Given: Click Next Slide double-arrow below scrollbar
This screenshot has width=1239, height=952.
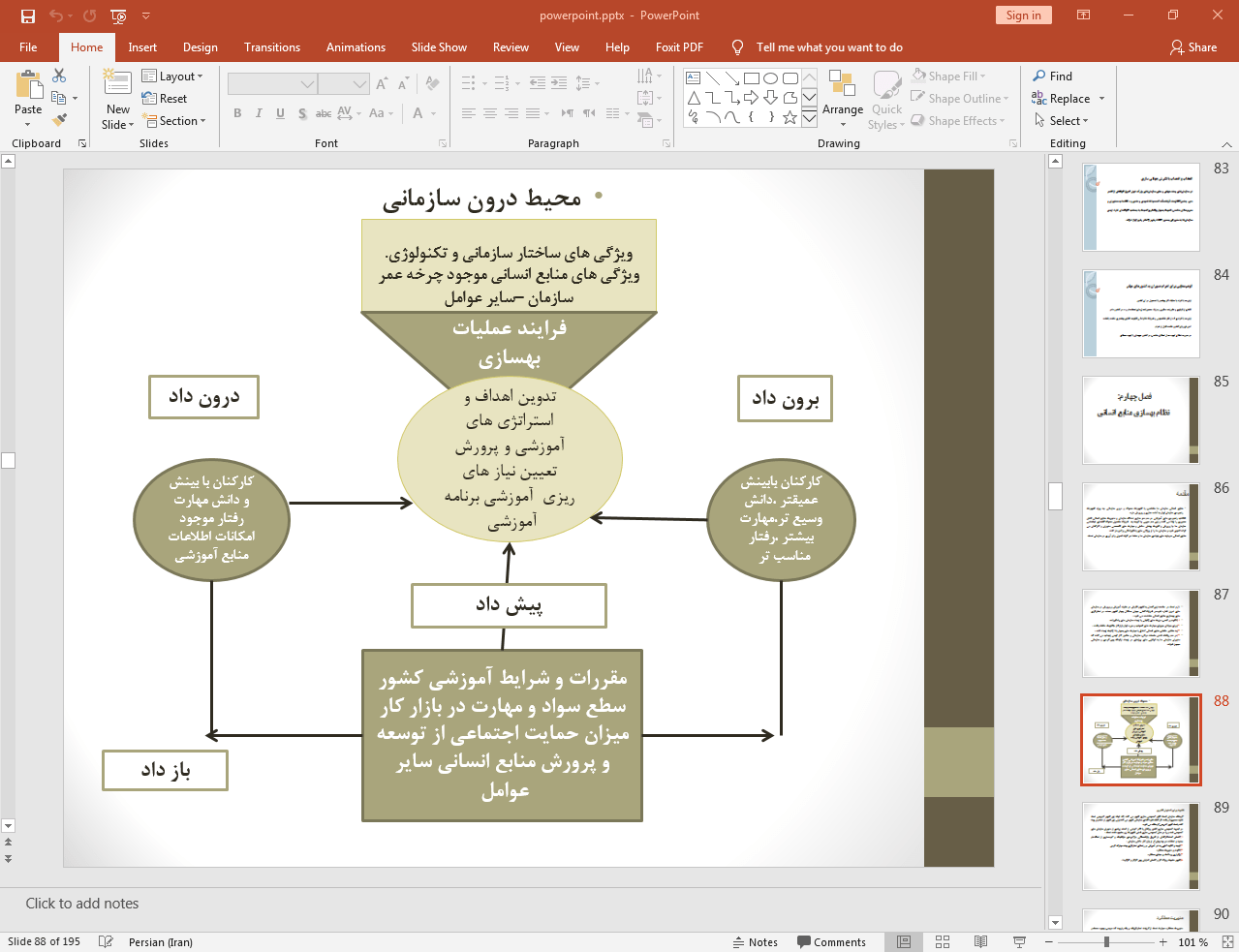Looking at the screenshot, I should [8, 859].
